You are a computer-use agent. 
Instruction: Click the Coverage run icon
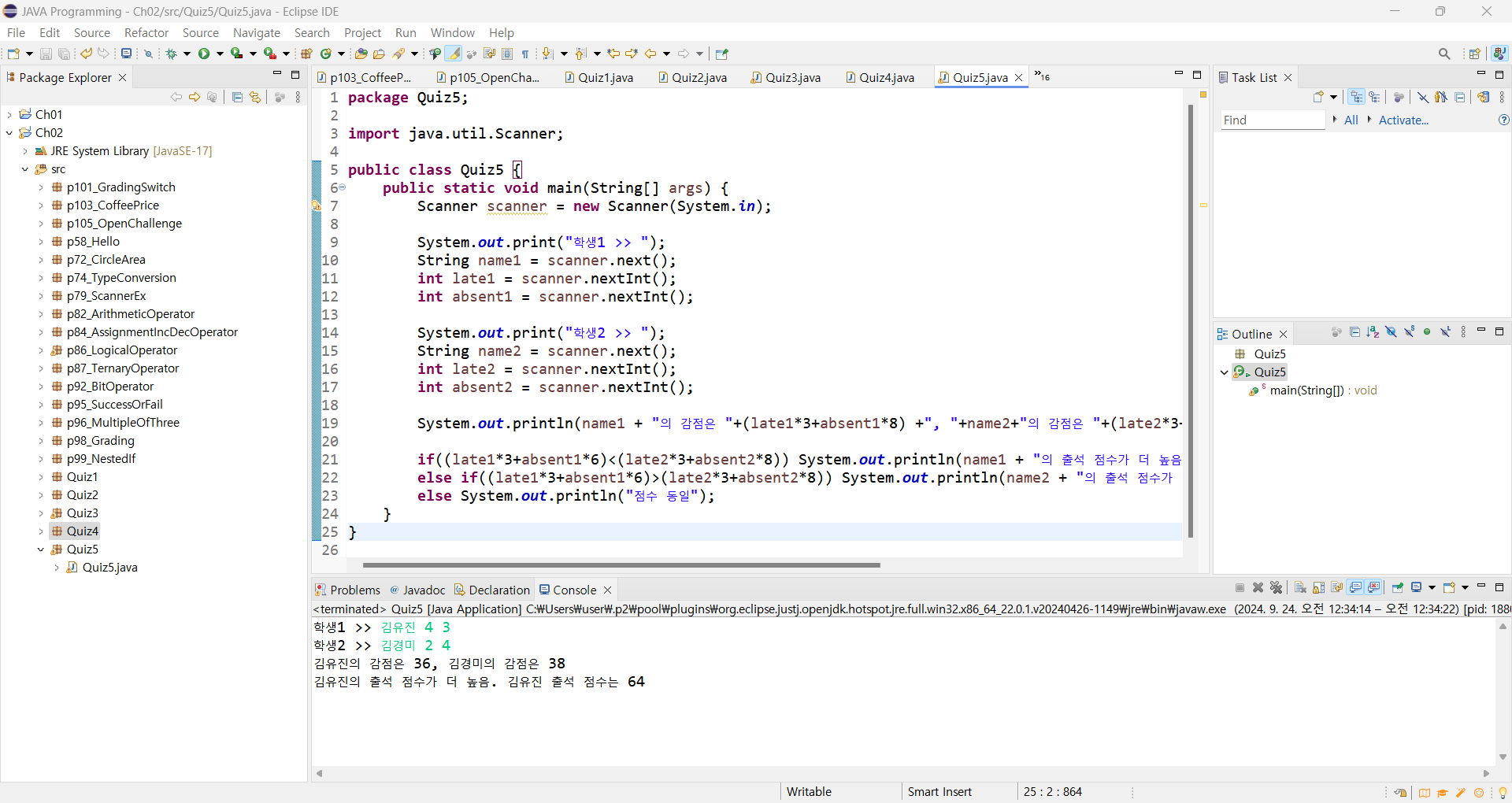pyautogui.click(x=236, y=54)
